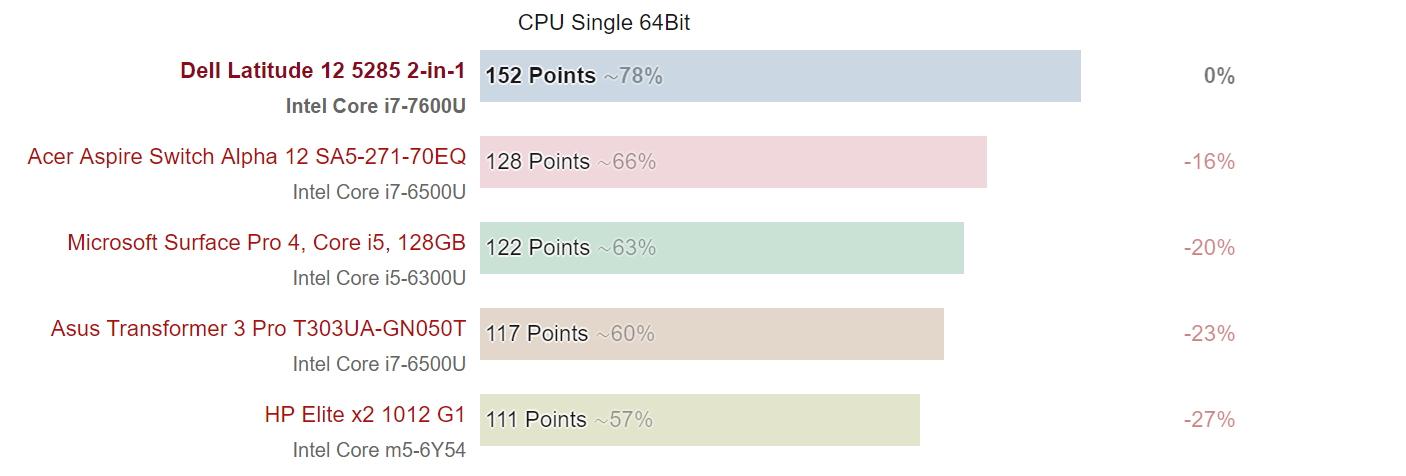The height and width of the screenshot is (476, 1406).
Task: Select the green 122 Points bar
Action: [x=722, y=248]
